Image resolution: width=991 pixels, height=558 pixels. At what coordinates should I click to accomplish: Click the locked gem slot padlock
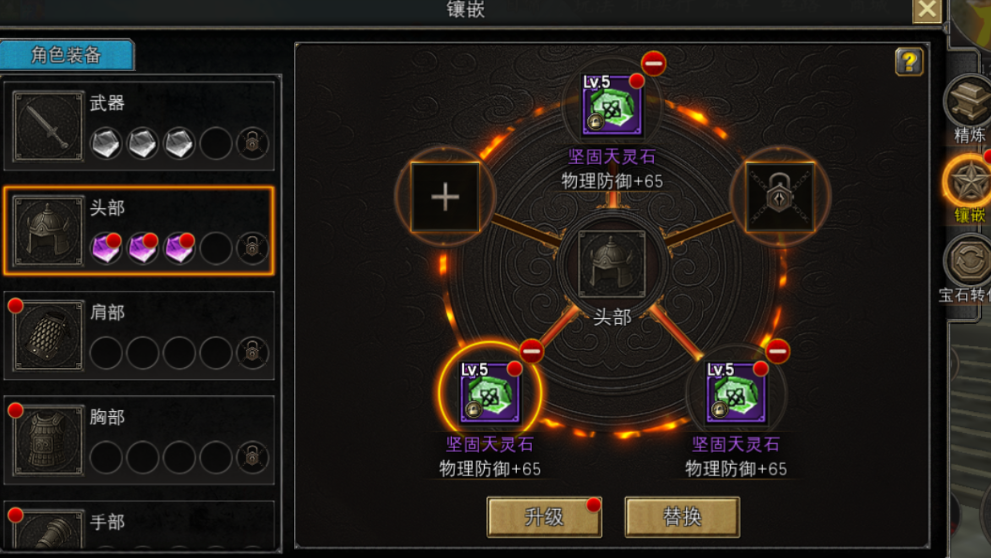(x=779, y=197)
